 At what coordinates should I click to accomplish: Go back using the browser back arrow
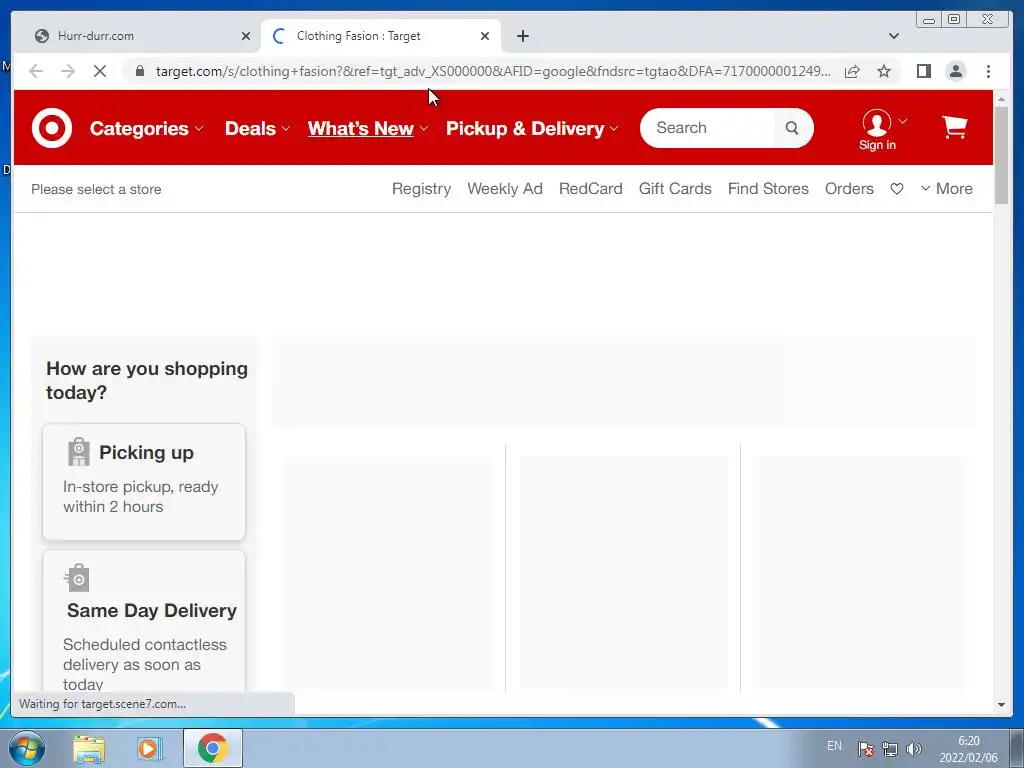(36, 71)
